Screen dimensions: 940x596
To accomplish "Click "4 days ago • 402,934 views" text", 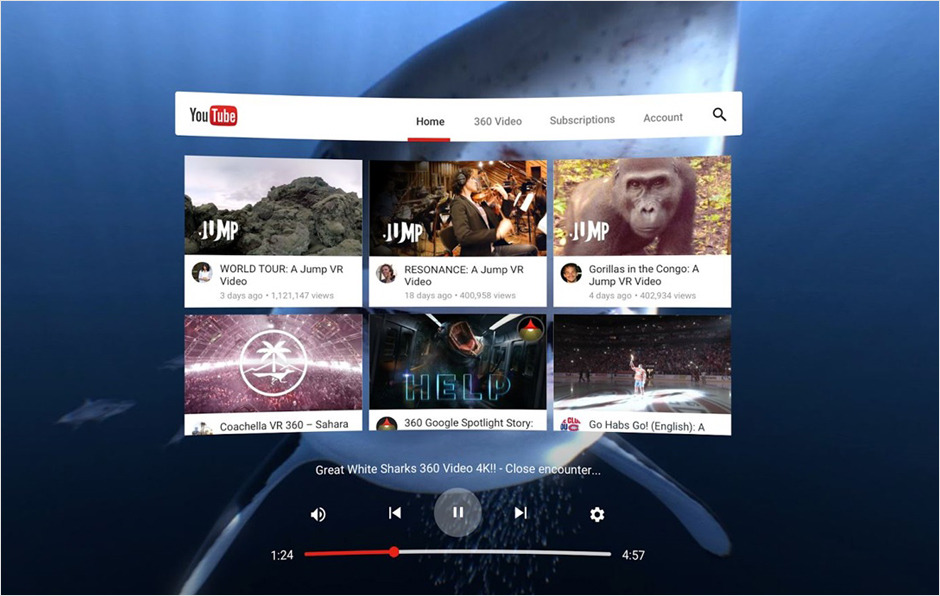I will (x=642, y=296).
